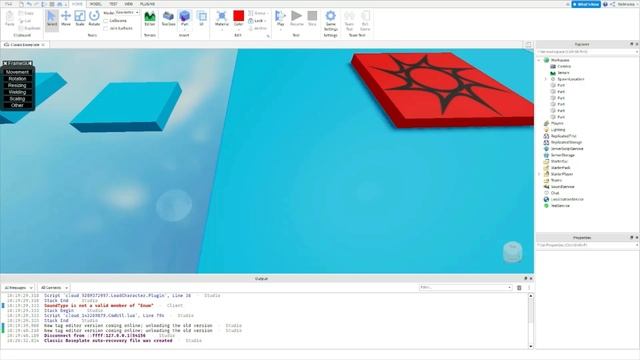Select ServerScriptService in Explorer
This screenshot has width=640, height=360.
(x=567, y=149)
